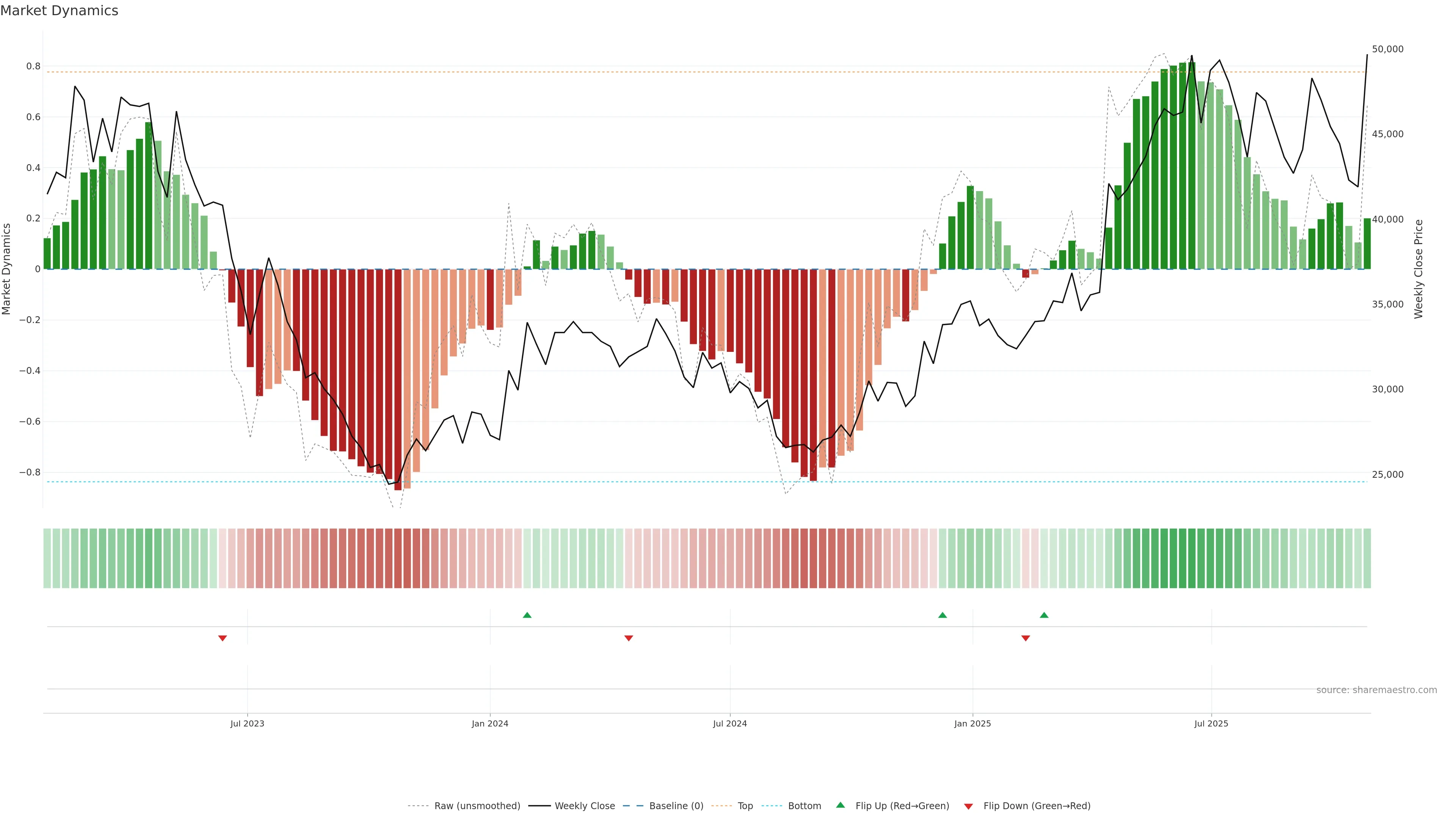Hide the Bottom threshold line via legend

tap(804, 806)
